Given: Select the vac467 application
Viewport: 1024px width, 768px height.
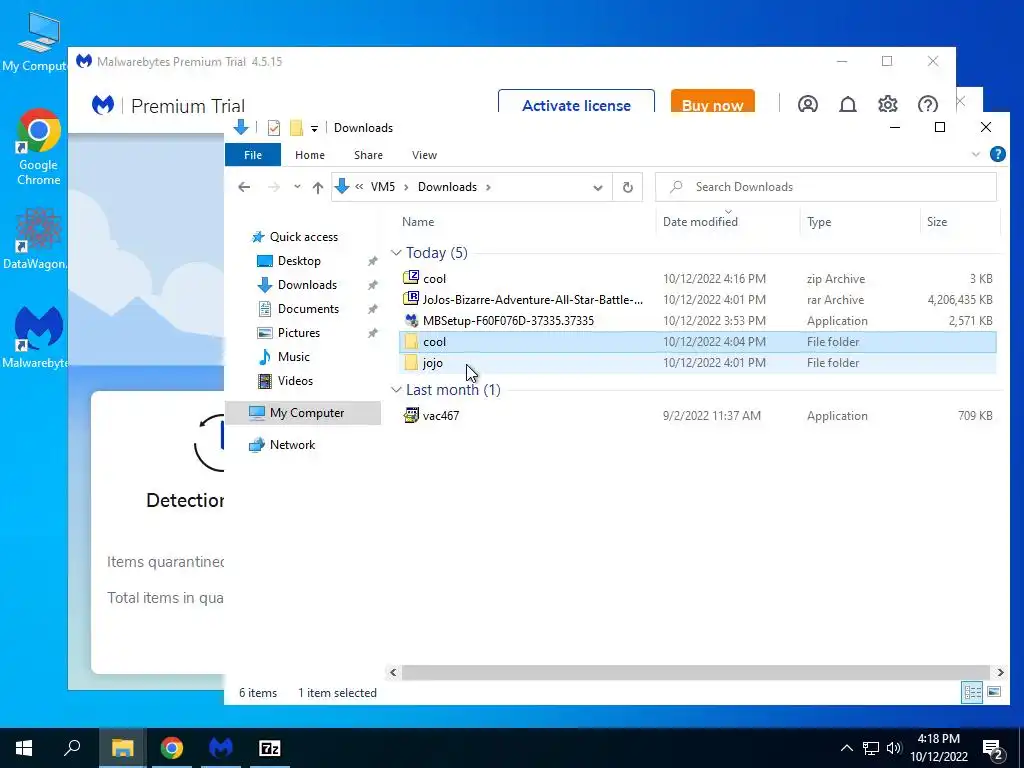Looking at the screenshot, I should click(697, 415).
